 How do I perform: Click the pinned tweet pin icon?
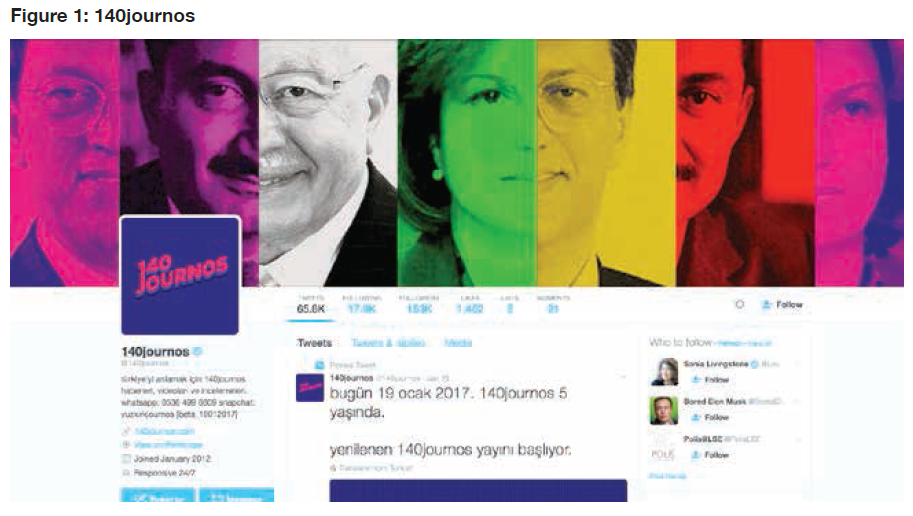pos(319,365)
